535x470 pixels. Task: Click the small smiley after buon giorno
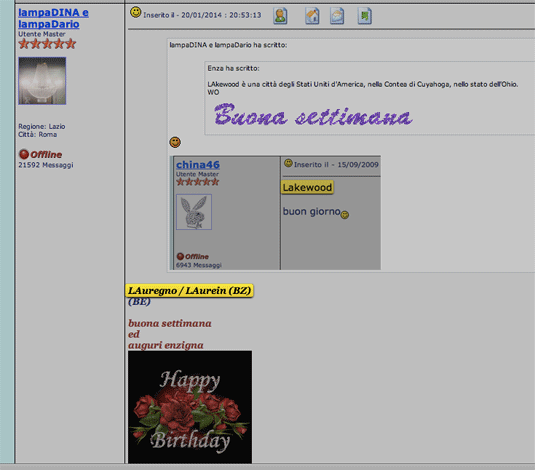(345, 215)
